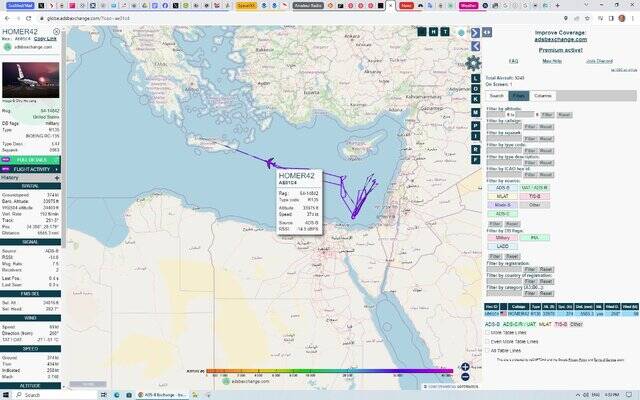Click the Windows taskbar search box
Image resolution: width=640 pixels, height=400 pixels.
(55, 395)
